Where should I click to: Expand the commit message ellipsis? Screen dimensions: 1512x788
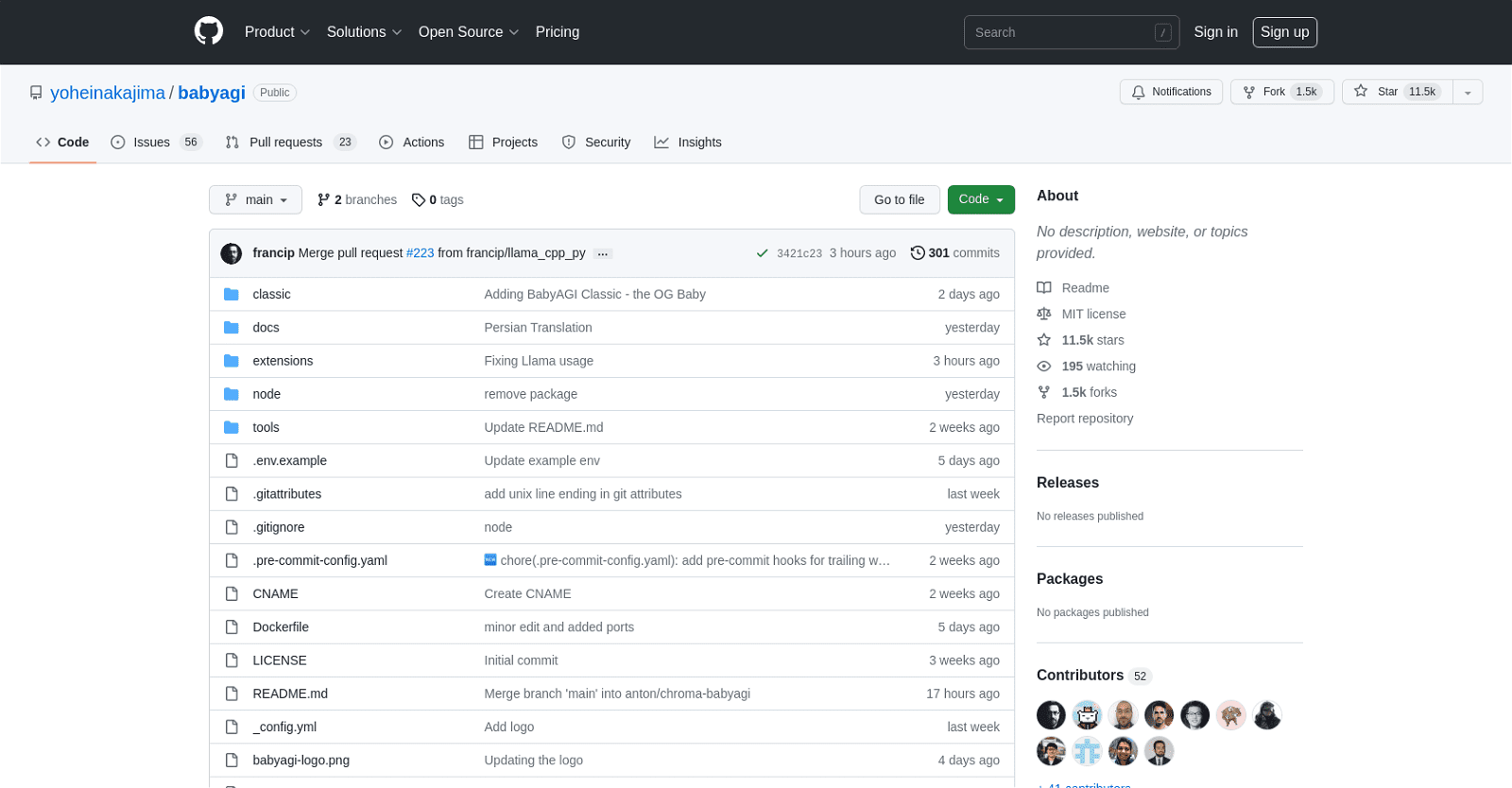tap(603, 253)
